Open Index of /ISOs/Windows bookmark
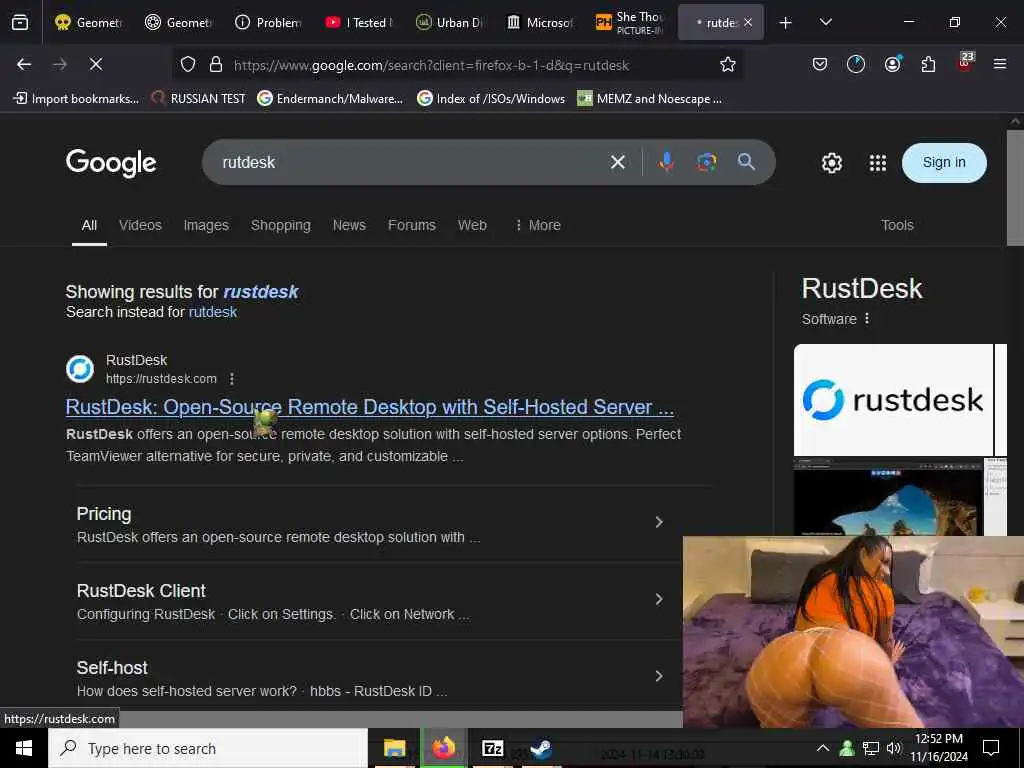Viewport: 1024px width, 768px height. [x=491, y=99]
